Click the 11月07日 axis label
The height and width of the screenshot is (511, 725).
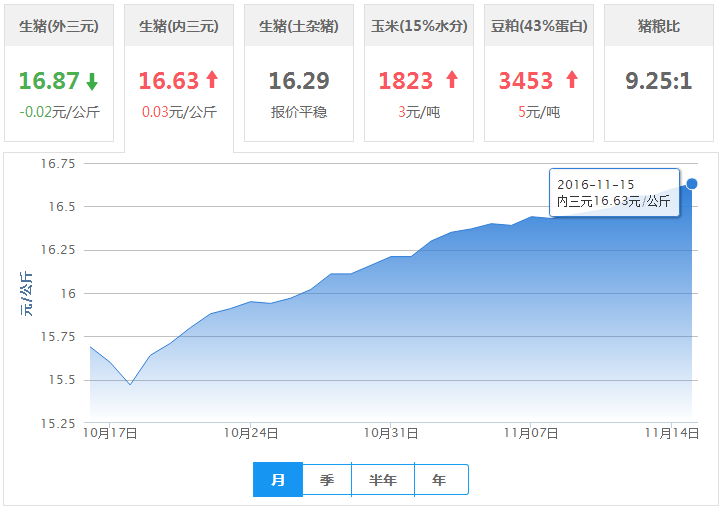[x=531, y=433]
